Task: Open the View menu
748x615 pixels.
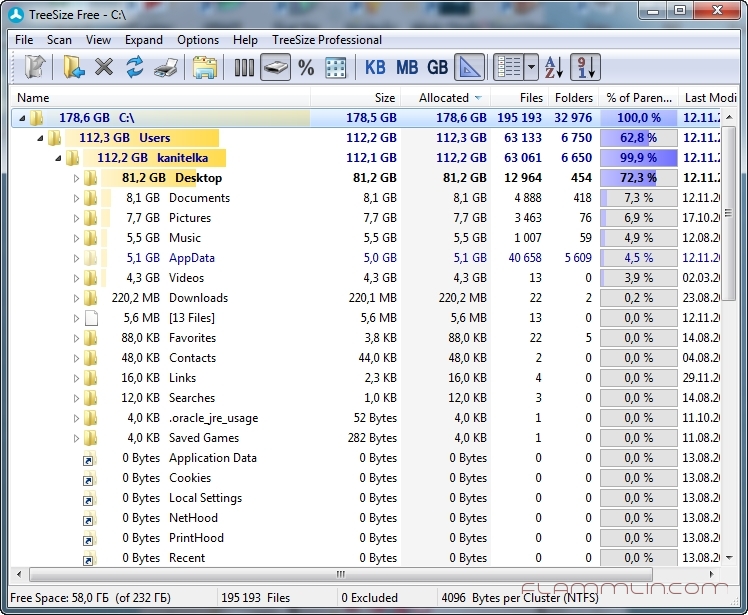Action: coord(98,40)
